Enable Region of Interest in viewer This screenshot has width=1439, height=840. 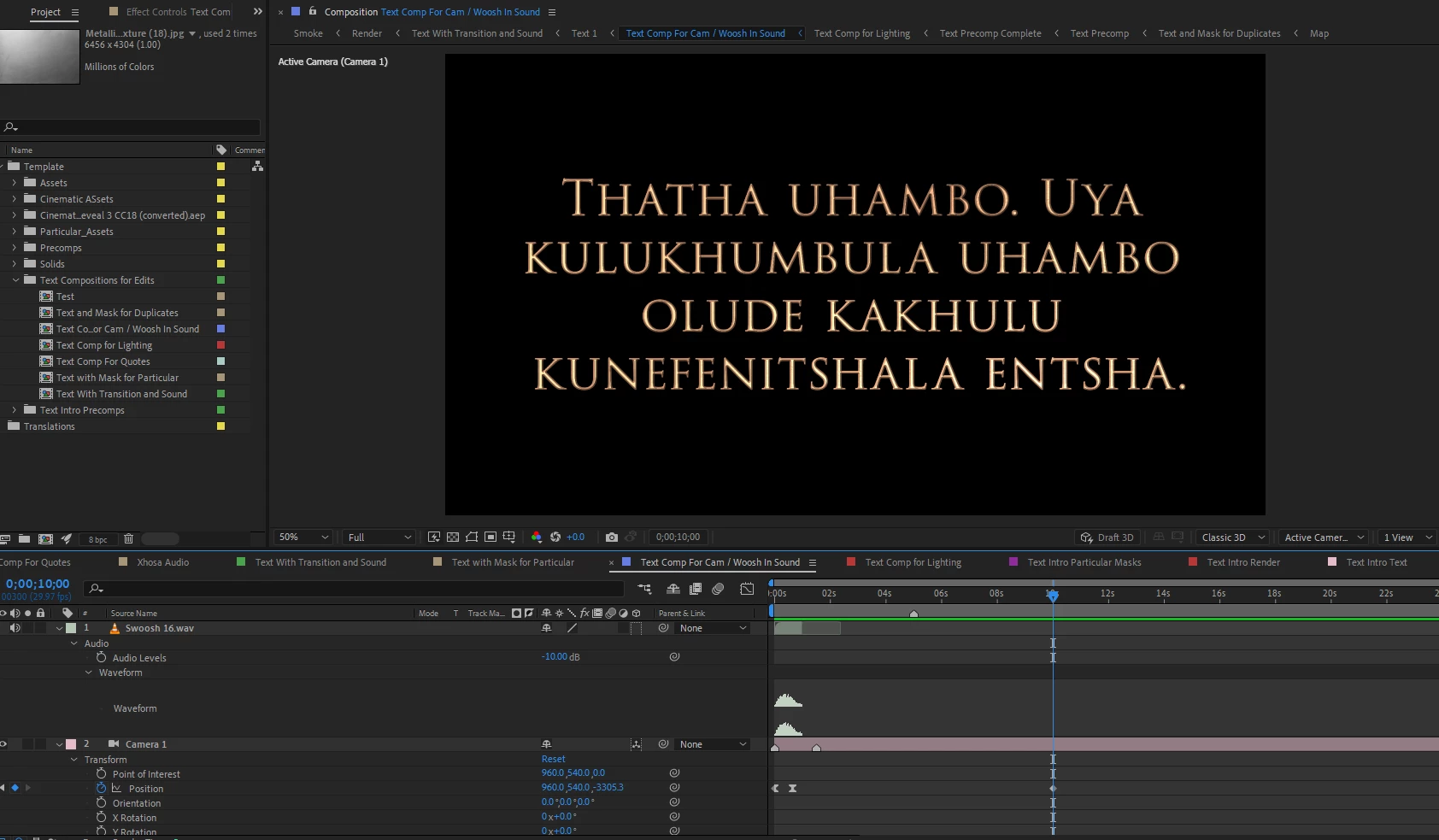point(490,537)
